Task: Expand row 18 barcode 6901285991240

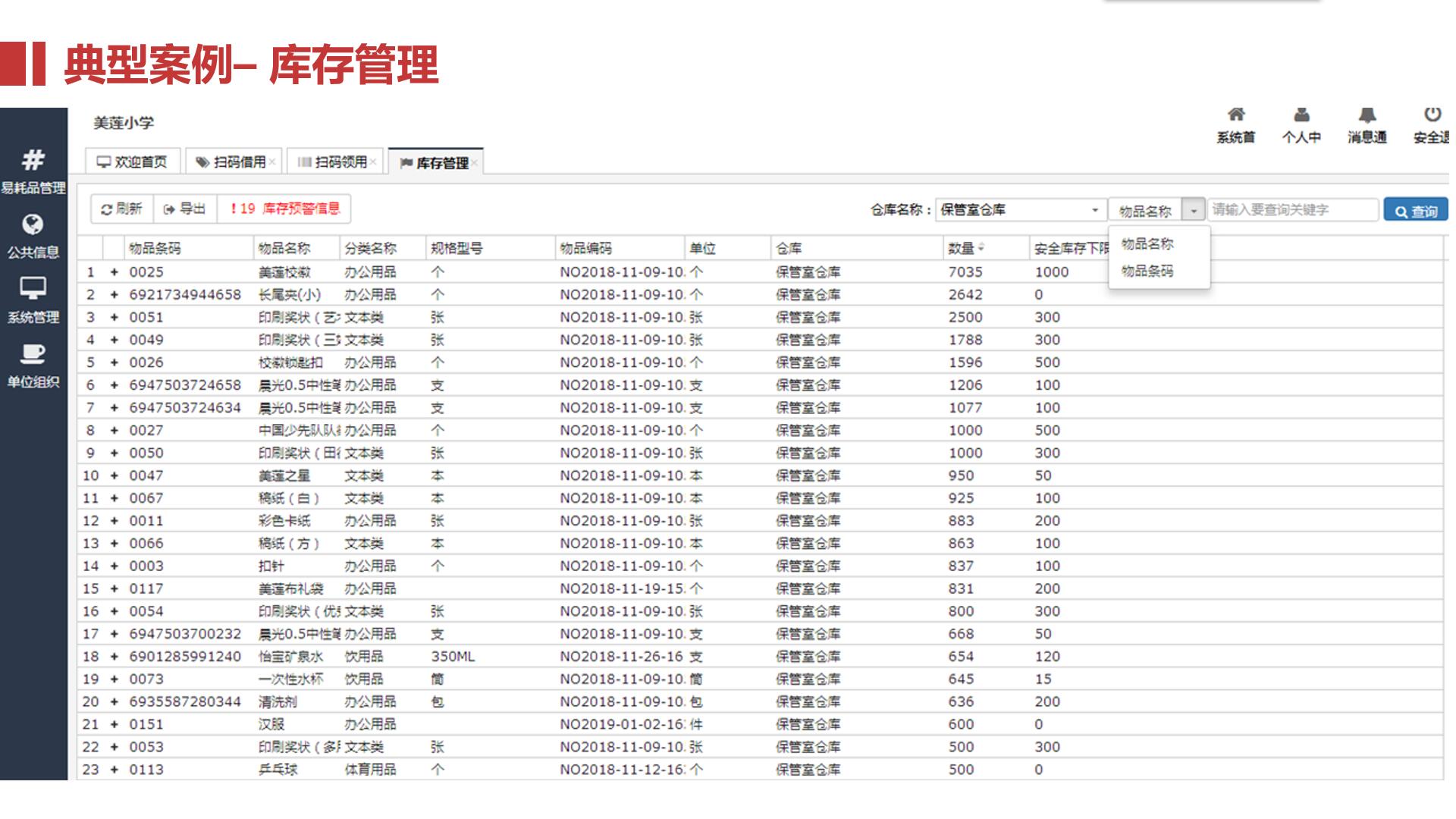Action: coord(115,657)
